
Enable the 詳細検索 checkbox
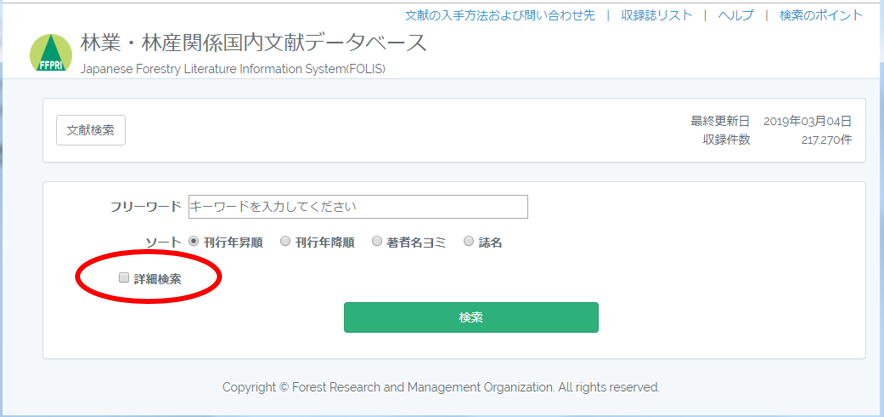pyautogui.click(x=123, y=277)
